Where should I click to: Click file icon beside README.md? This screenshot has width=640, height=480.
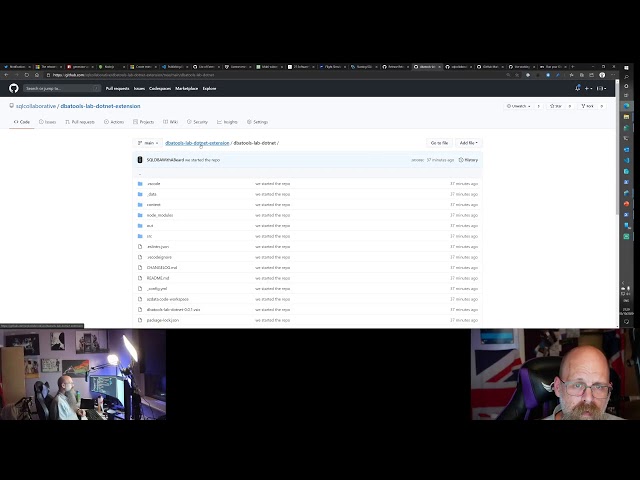coord(140,278)
